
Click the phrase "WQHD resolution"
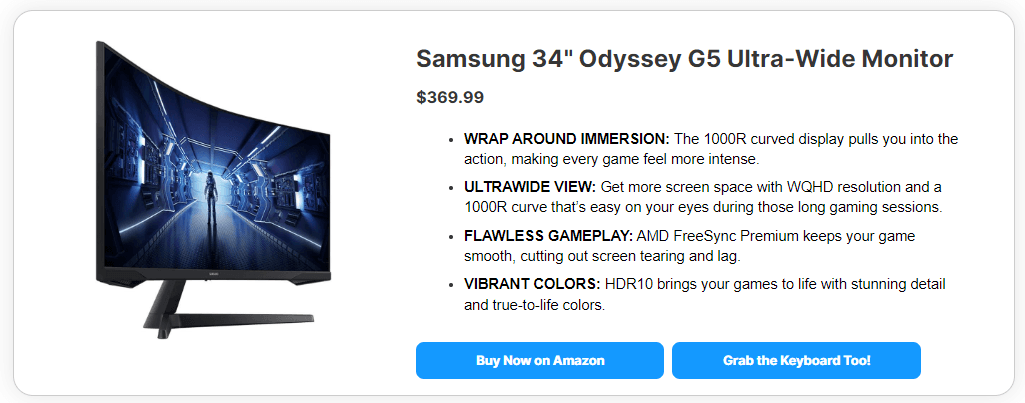click(843, 187)
